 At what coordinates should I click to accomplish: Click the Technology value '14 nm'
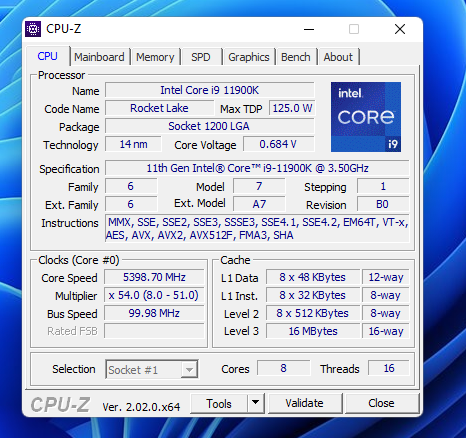tap(133, 144)
